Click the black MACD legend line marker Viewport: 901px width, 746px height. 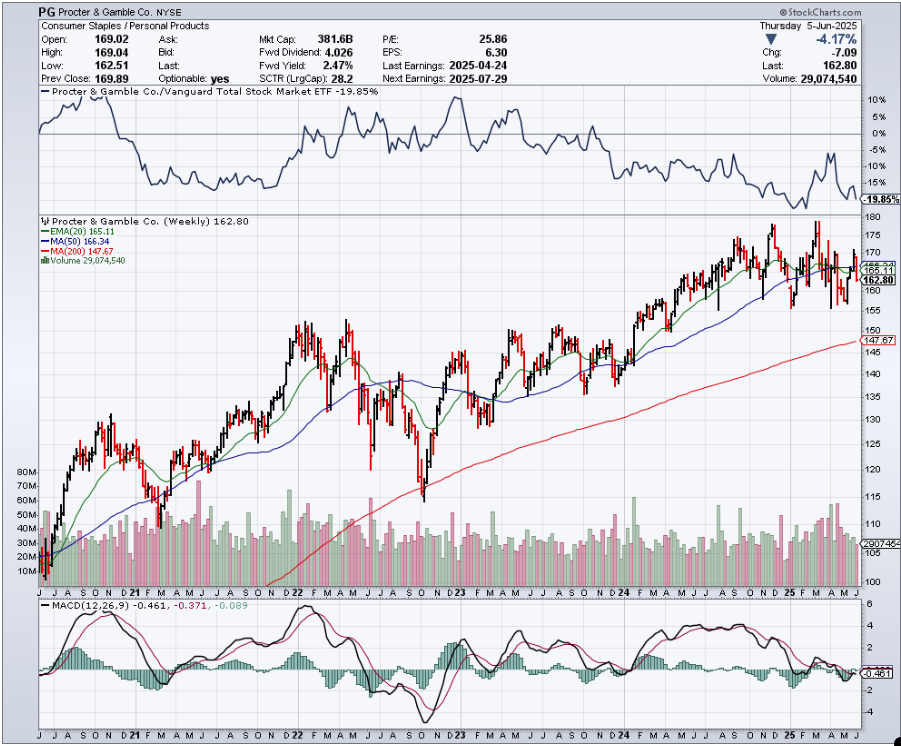click(45, 606)
